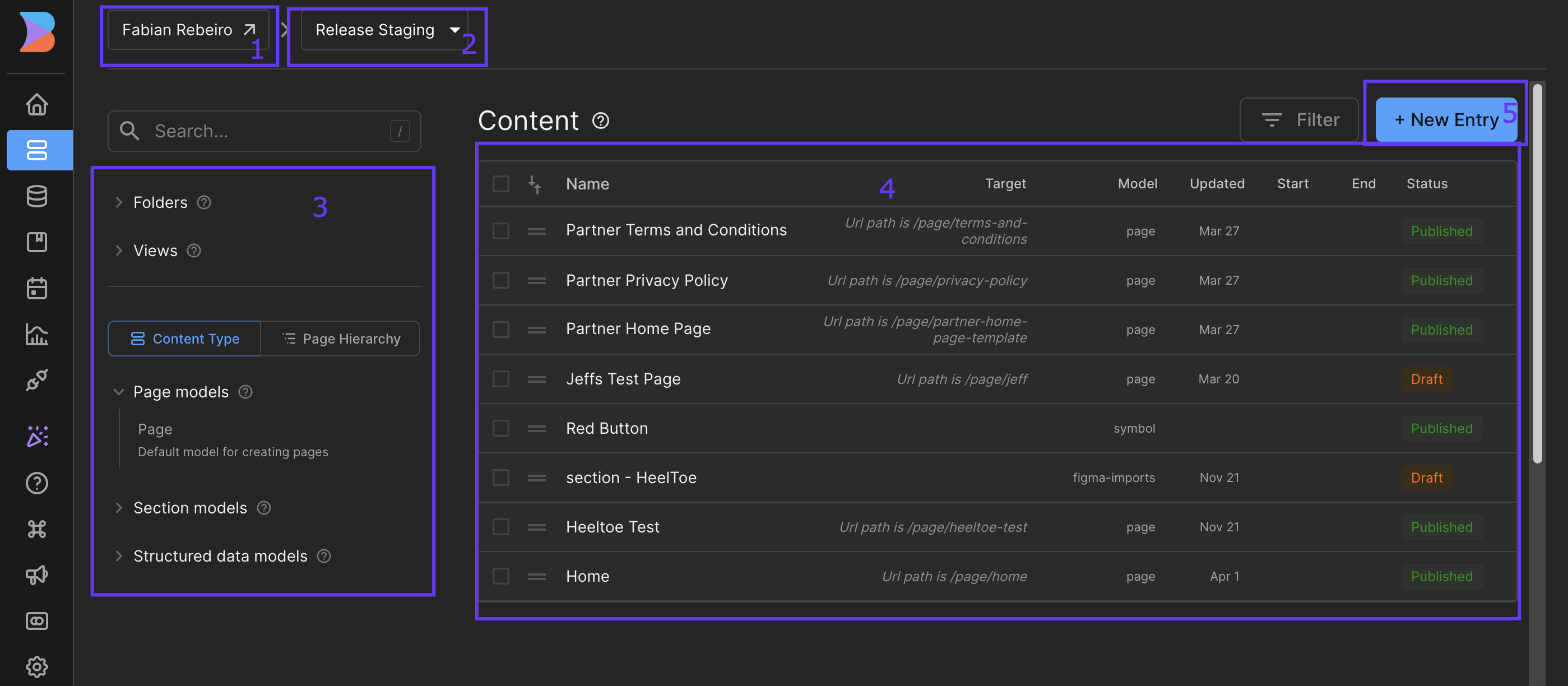
Task: Check the Red Button row checkbox
Action: (501, 428)
